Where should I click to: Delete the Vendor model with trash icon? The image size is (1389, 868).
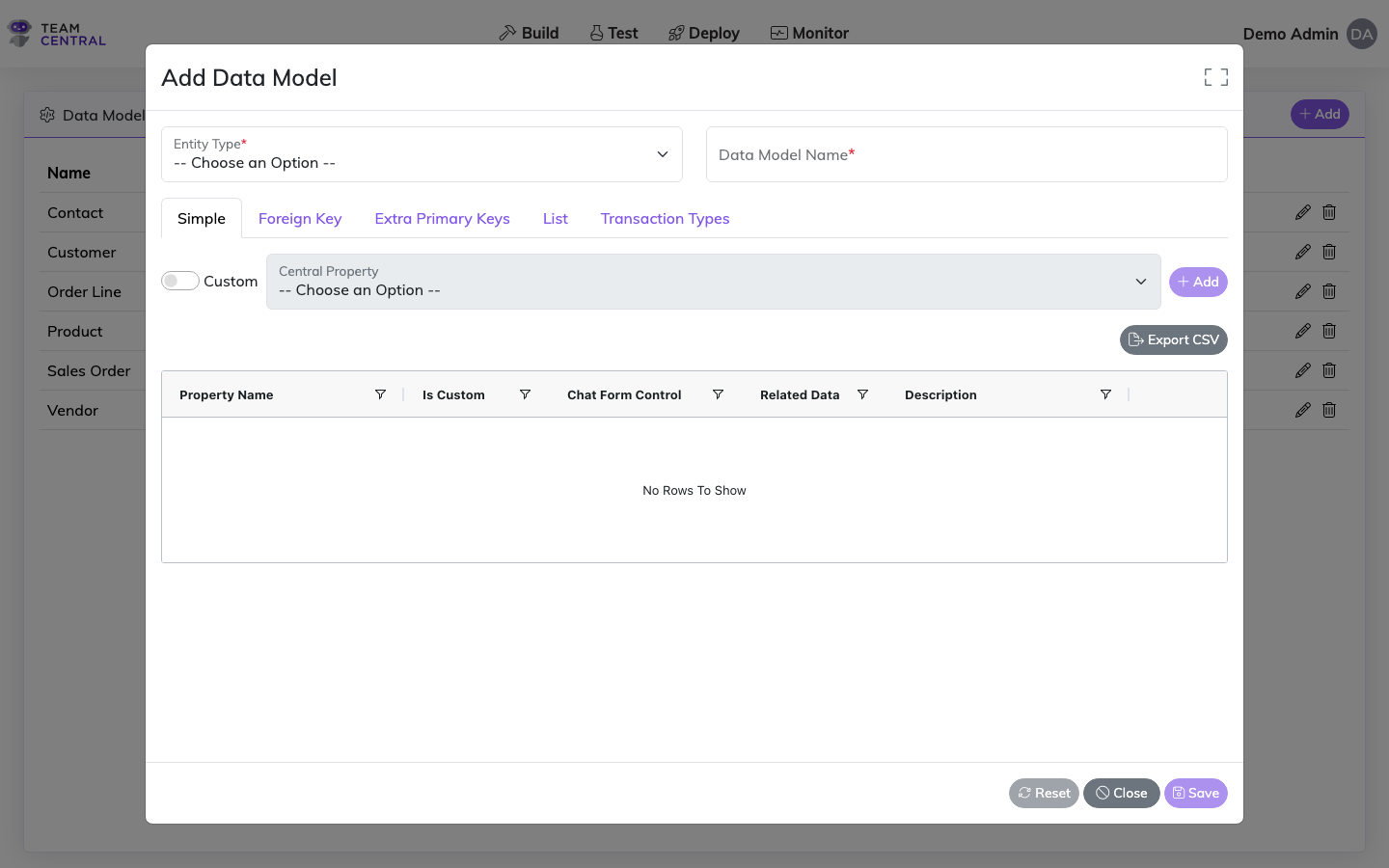(x=1329, y=410)
